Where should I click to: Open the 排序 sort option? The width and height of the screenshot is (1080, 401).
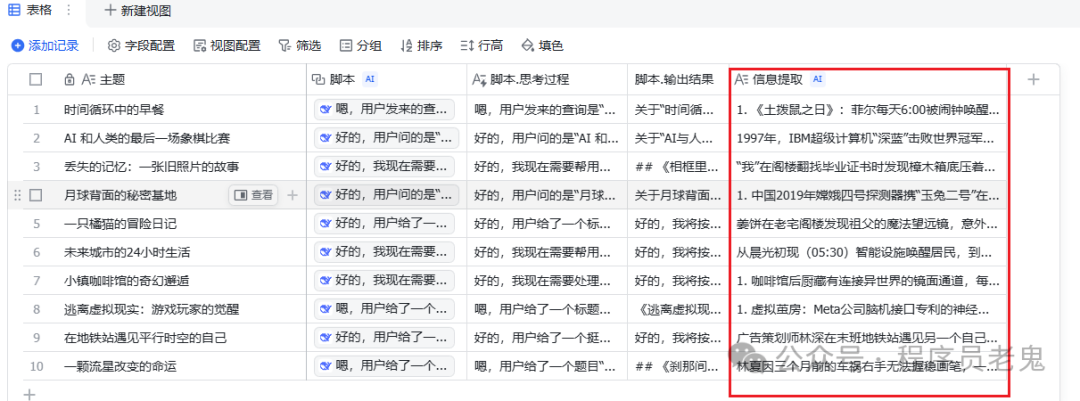(421, 46)
